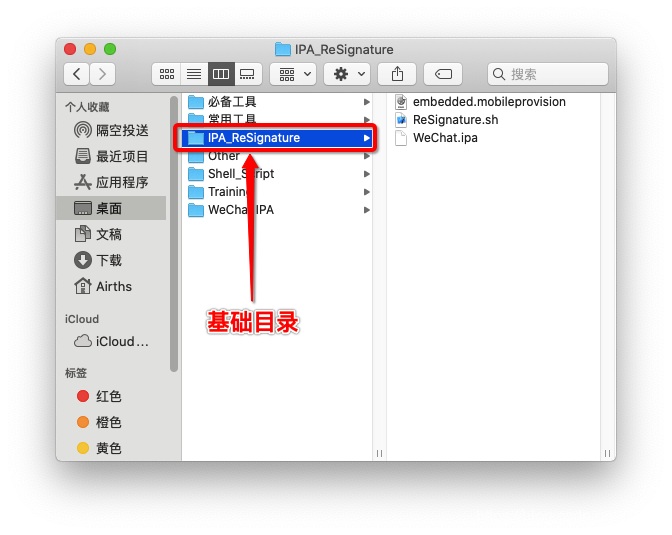The height and width of the screenshot is (535, 672).
Task: Select embedded.mobileprovision file
Action: pyautogui.click(x=493, y=102)
